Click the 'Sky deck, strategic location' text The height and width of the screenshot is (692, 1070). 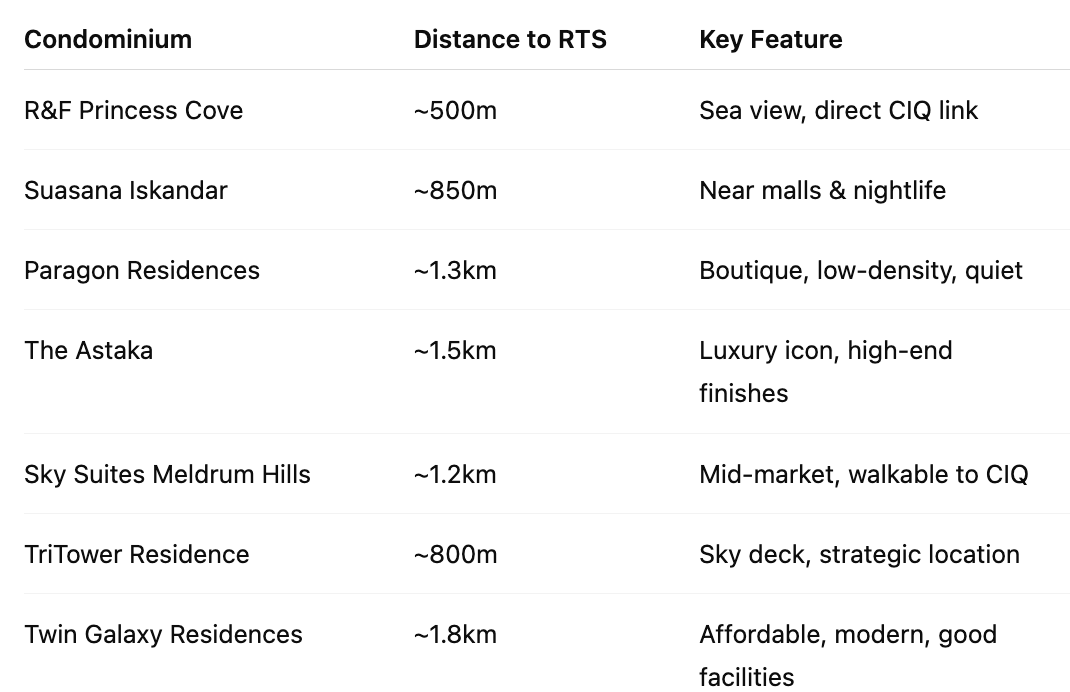(x=859, y=554)
